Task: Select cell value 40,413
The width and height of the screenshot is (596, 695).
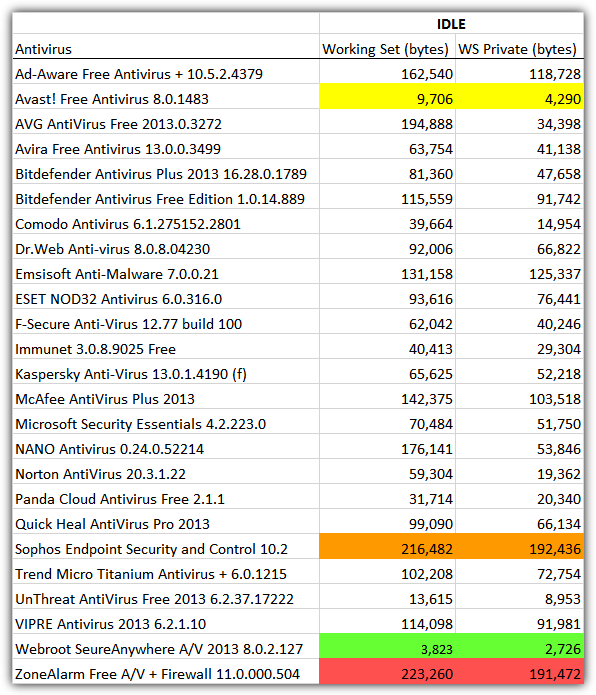Action: point(431,349)
